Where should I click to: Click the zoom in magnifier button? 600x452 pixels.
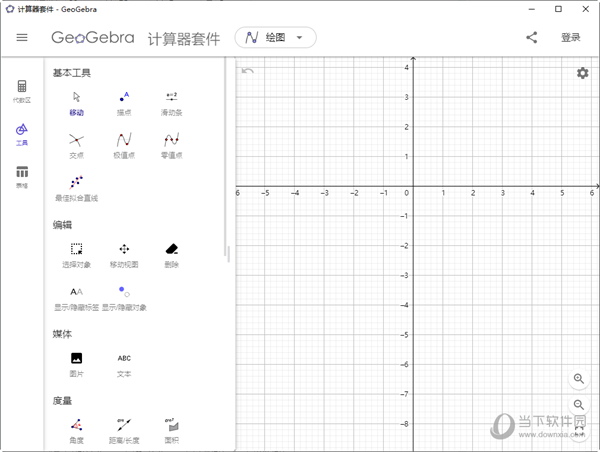point(579,379)
